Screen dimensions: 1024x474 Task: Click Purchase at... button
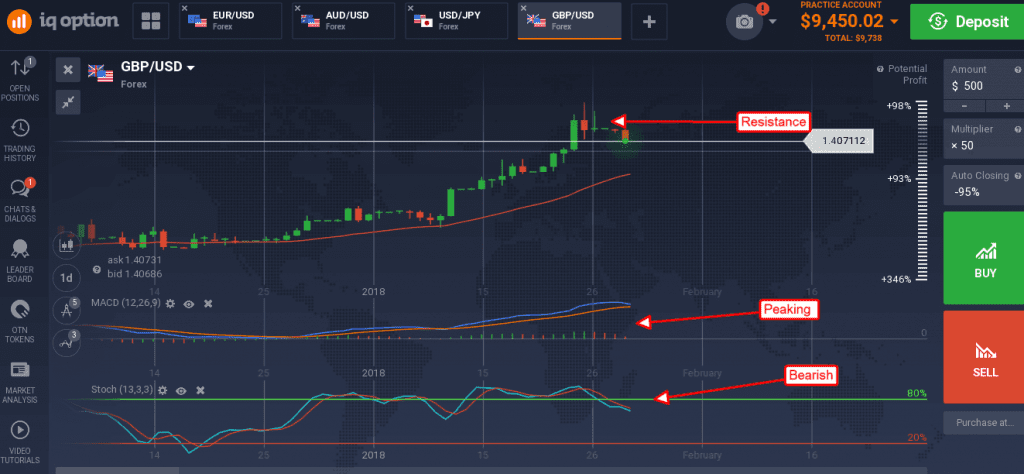coord(984,422)
